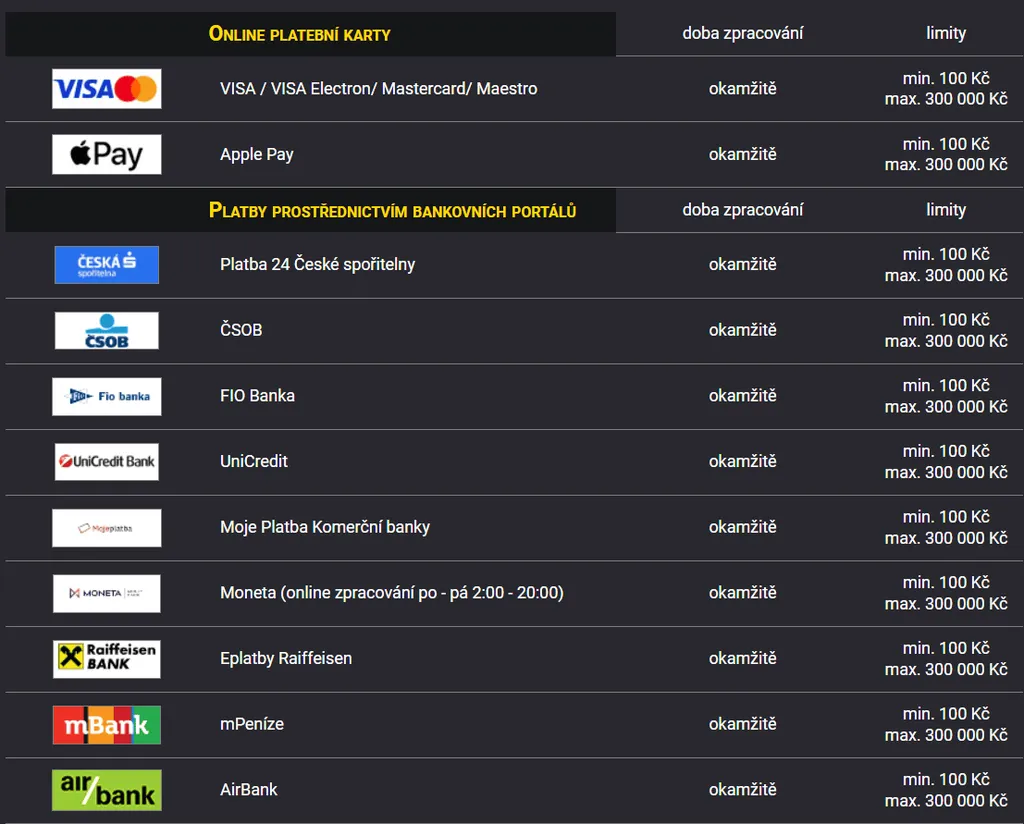Screen dimensions: 1024x824
Task: Open Platby prostřednictvím bankovních portálů header
Action: (x=392, y=210)
